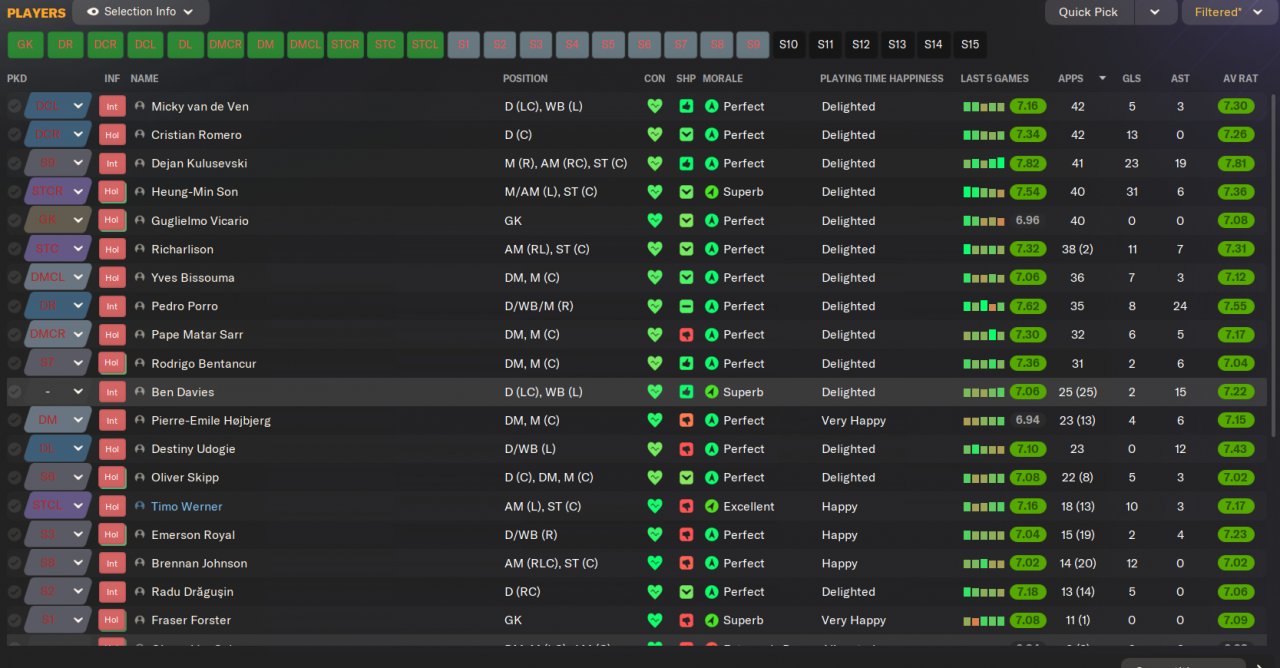Sort by the GLS column header

(x=1131, y=78)
